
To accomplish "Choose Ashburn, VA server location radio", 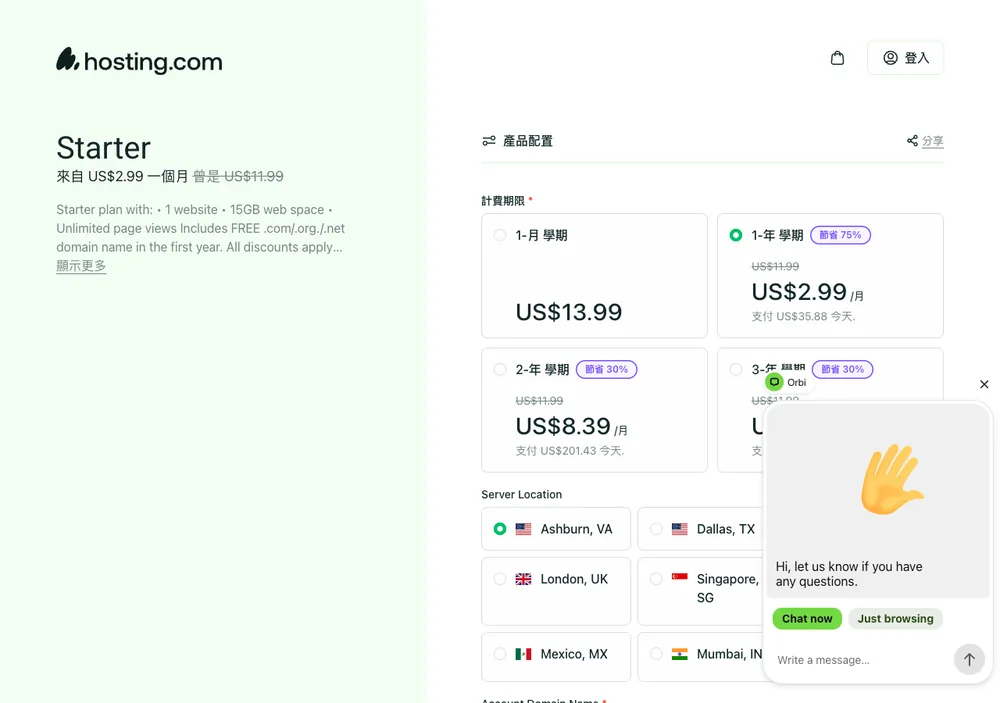I will click(x=500, y=529).
